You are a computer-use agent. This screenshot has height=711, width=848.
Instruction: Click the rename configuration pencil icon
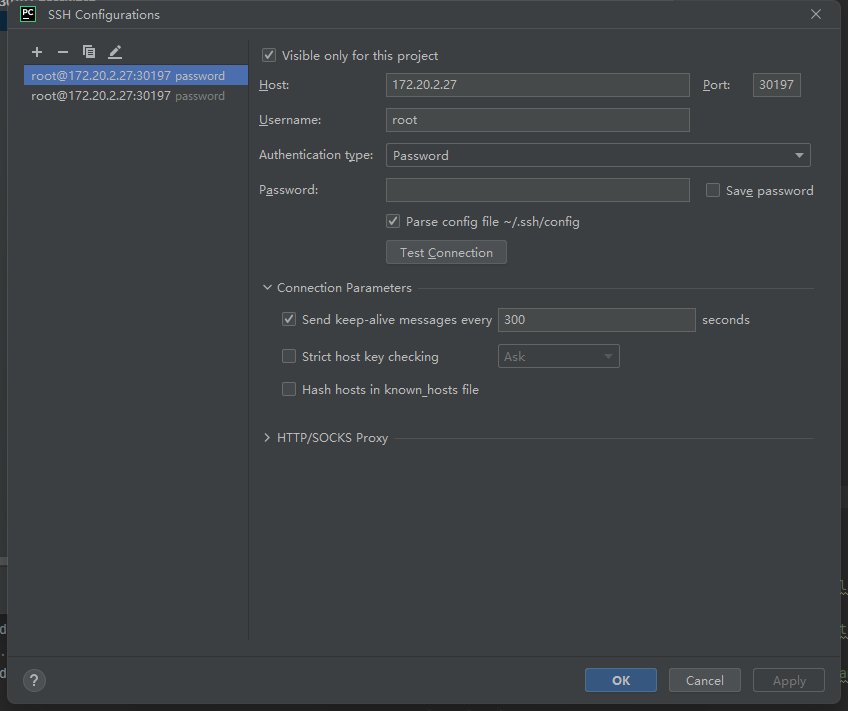click(x=115, y=52)
